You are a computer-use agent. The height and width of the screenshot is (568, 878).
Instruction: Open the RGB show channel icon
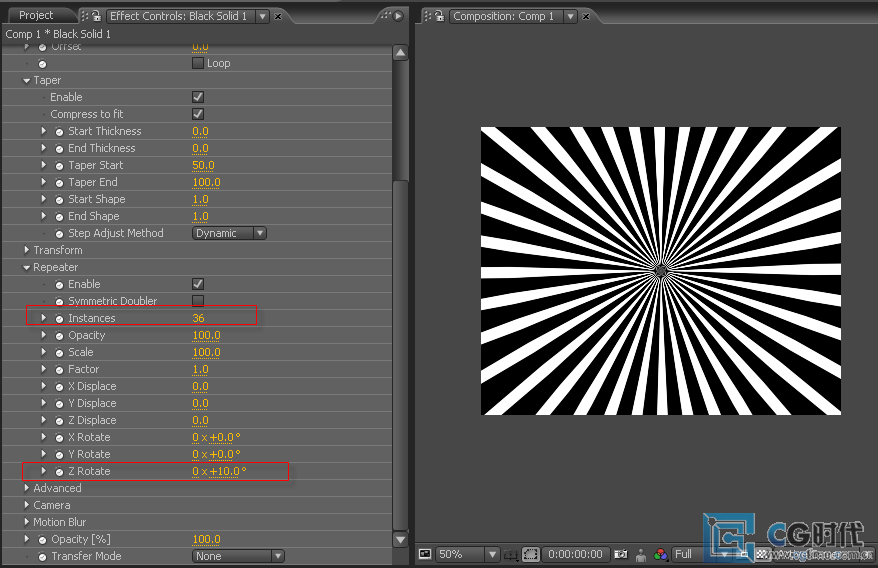[661, 554]
